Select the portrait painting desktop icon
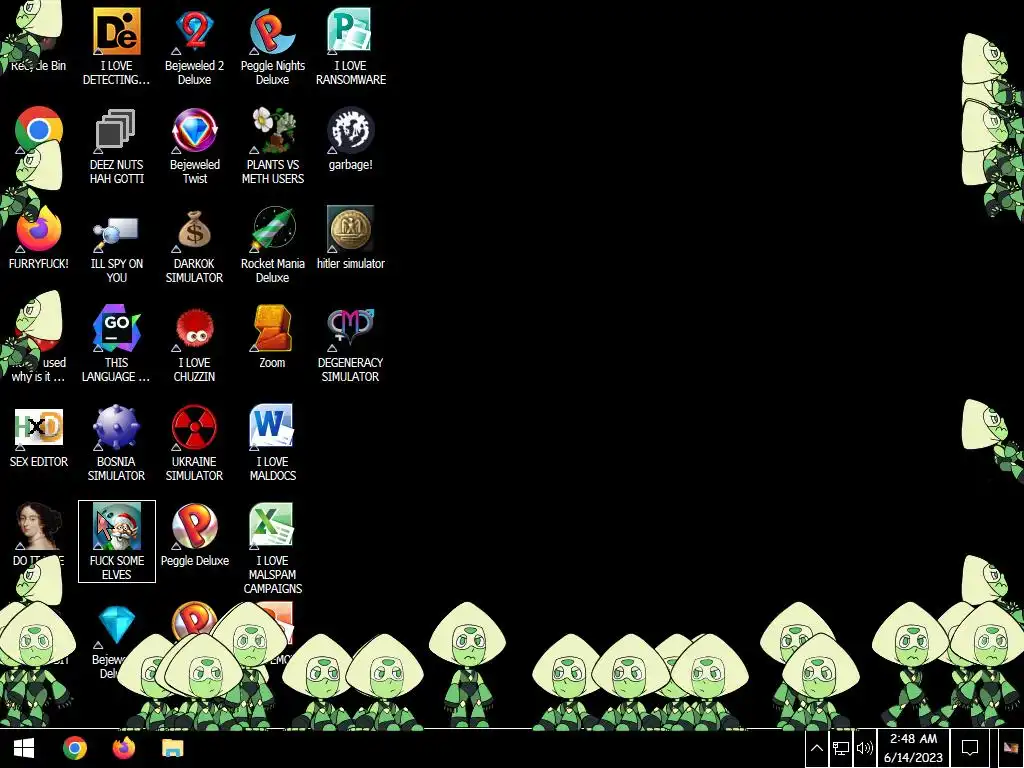The width and height of the screenshot is (1024, 768). click(x=39, y=525)
